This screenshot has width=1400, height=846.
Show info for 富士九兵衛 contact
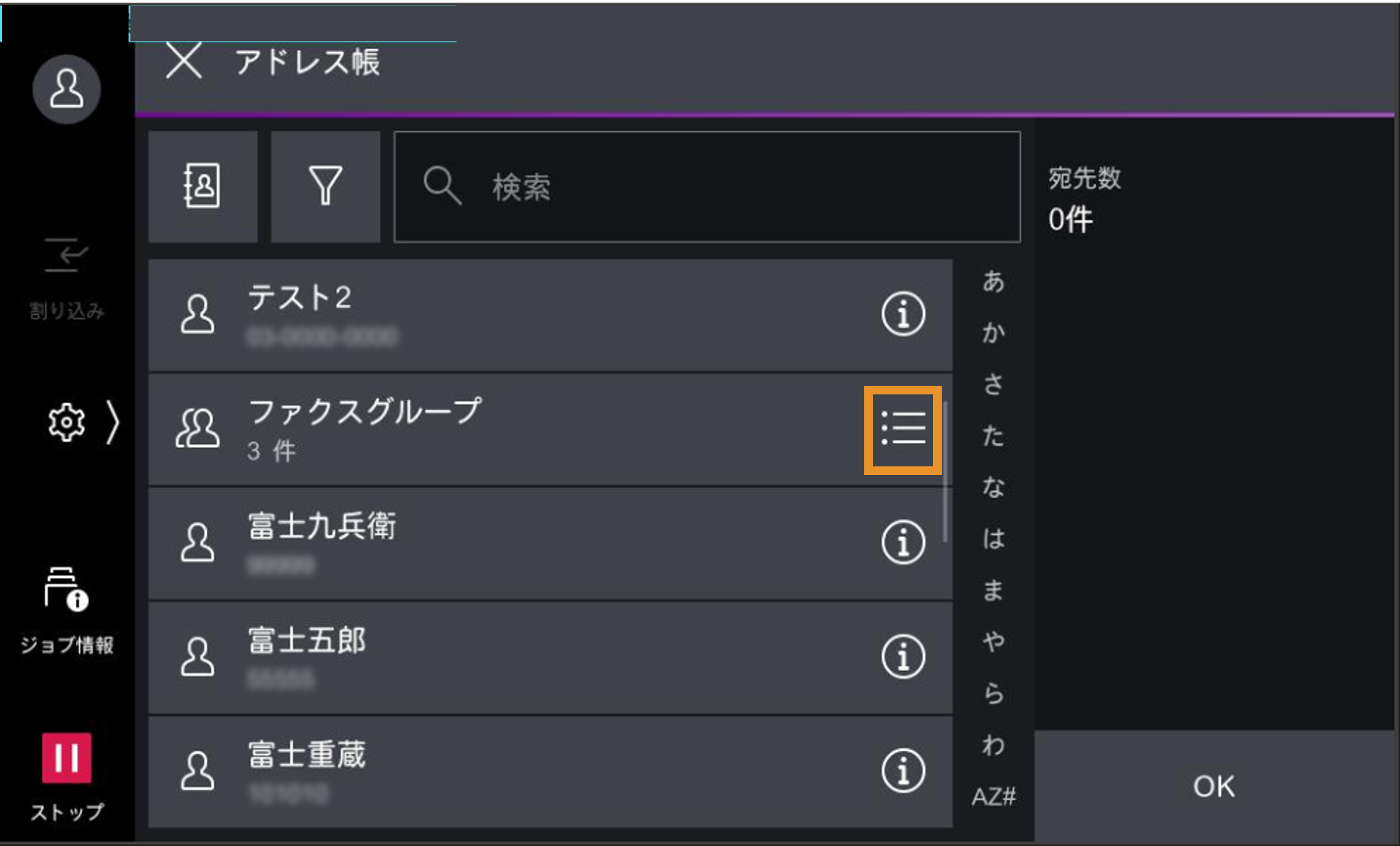pyautogui.click(x=902, y=543)
